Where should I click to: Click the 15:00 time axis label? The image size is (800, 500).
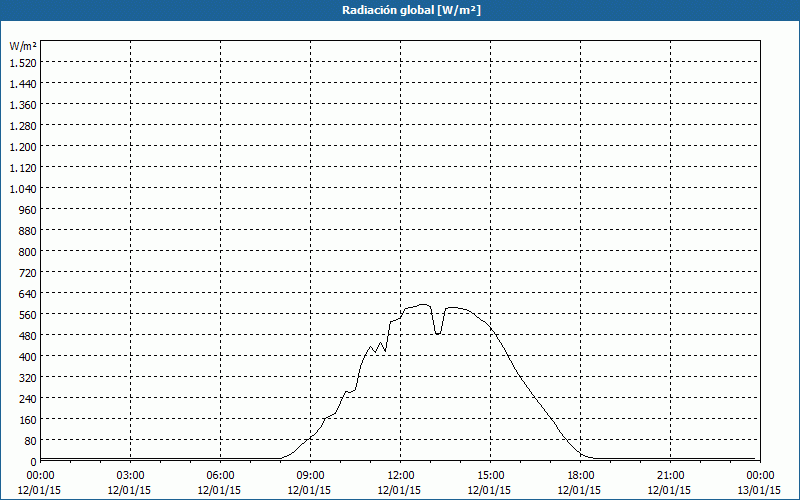click(490, 476)
